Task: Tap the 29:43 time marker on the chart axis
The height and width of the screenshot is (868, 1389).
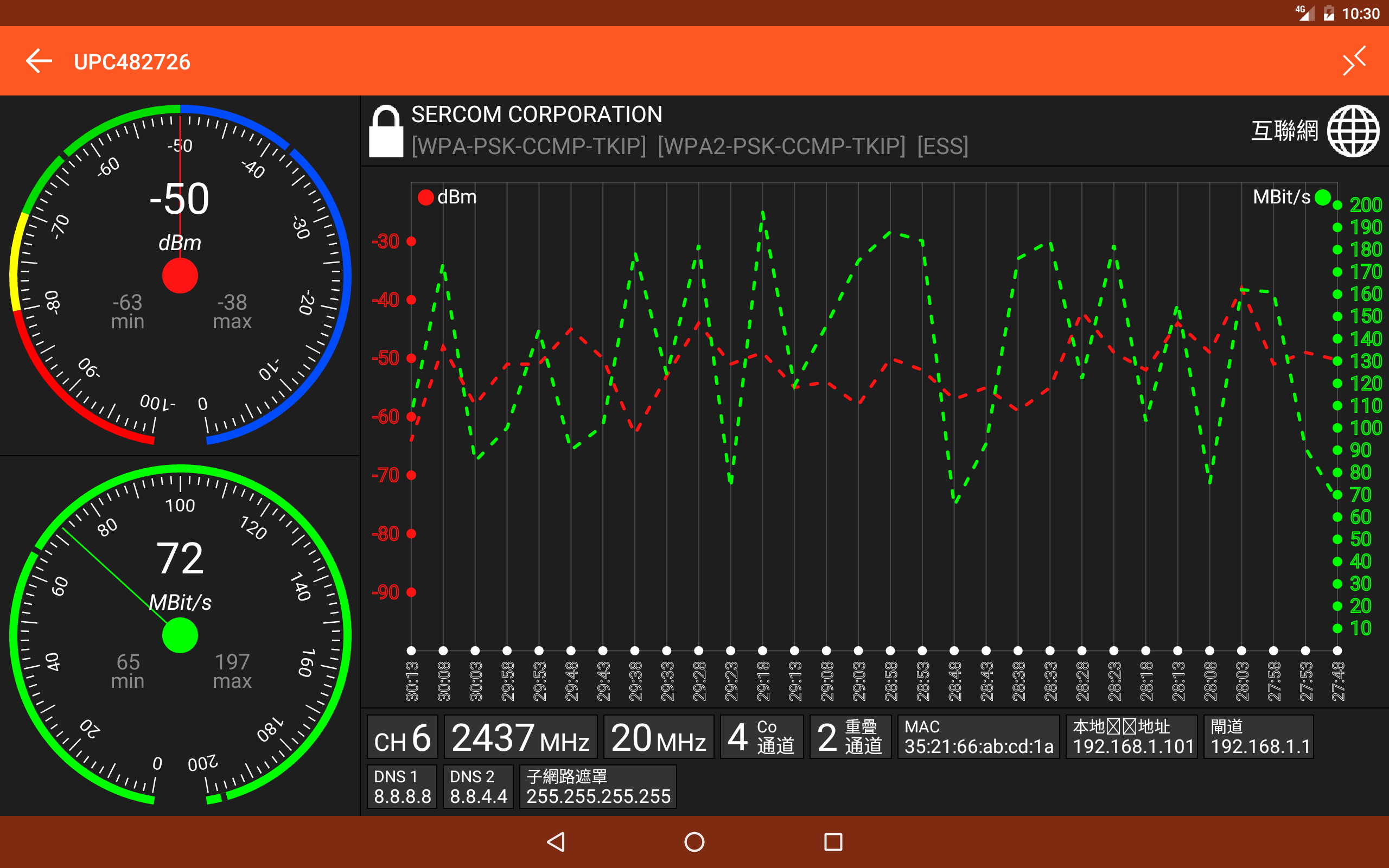Action: click(x=603, y=681)
